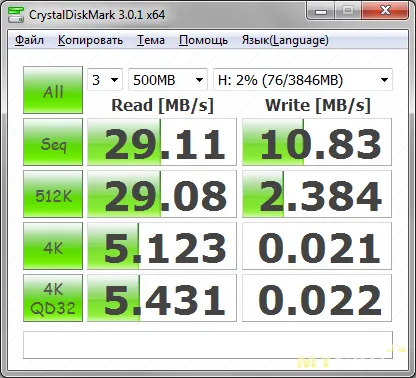
Task: Open the Помощь menu
Action: pos(203,40)
